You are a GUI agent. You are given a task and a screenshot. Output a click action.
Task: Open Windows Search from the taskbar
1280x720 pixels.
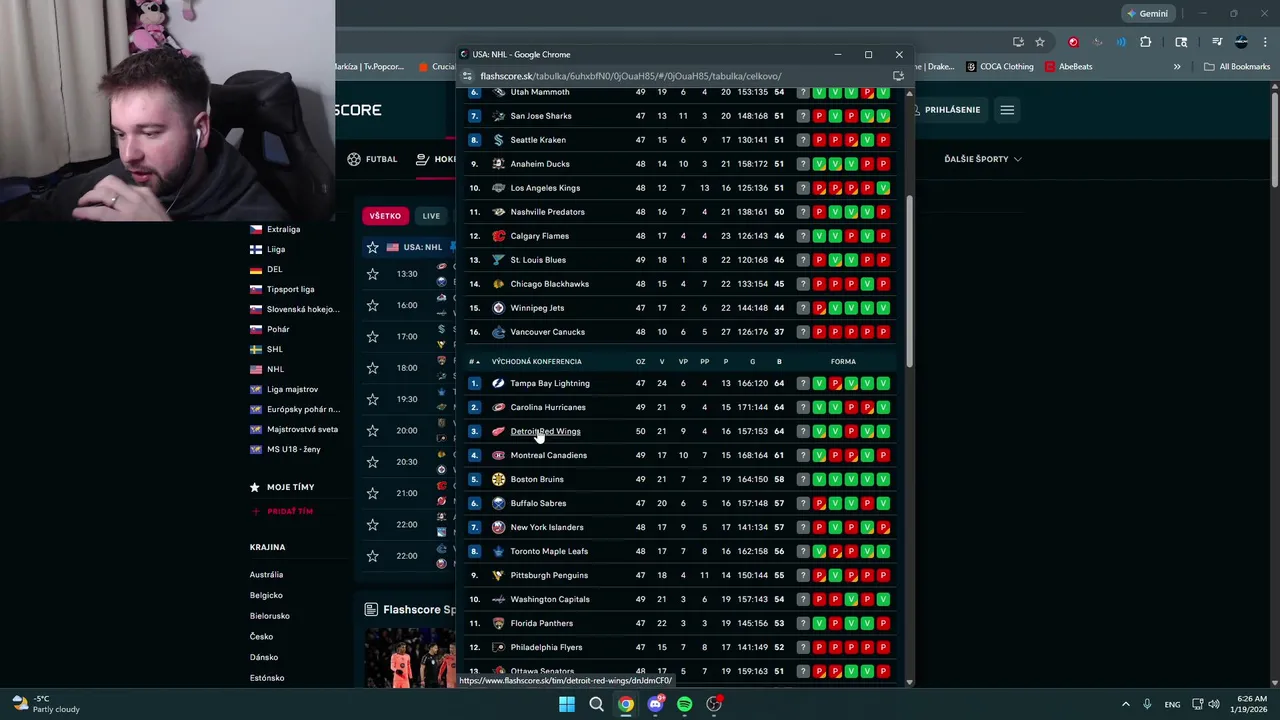click(x=596, y=704)
